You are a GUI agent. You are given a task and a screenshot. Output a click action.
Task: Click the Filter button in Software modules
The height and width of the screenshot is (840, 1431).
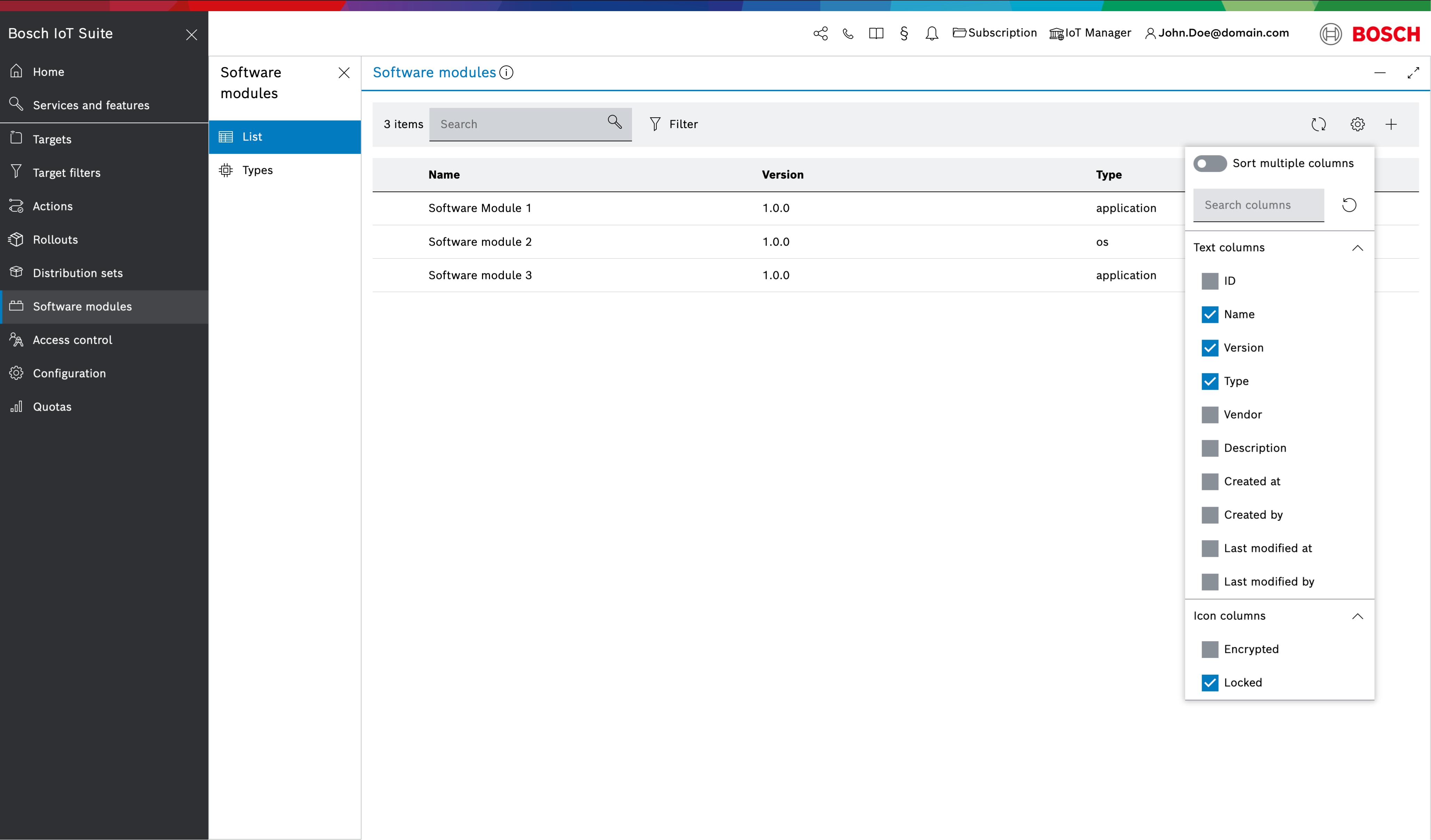(672, 124)
